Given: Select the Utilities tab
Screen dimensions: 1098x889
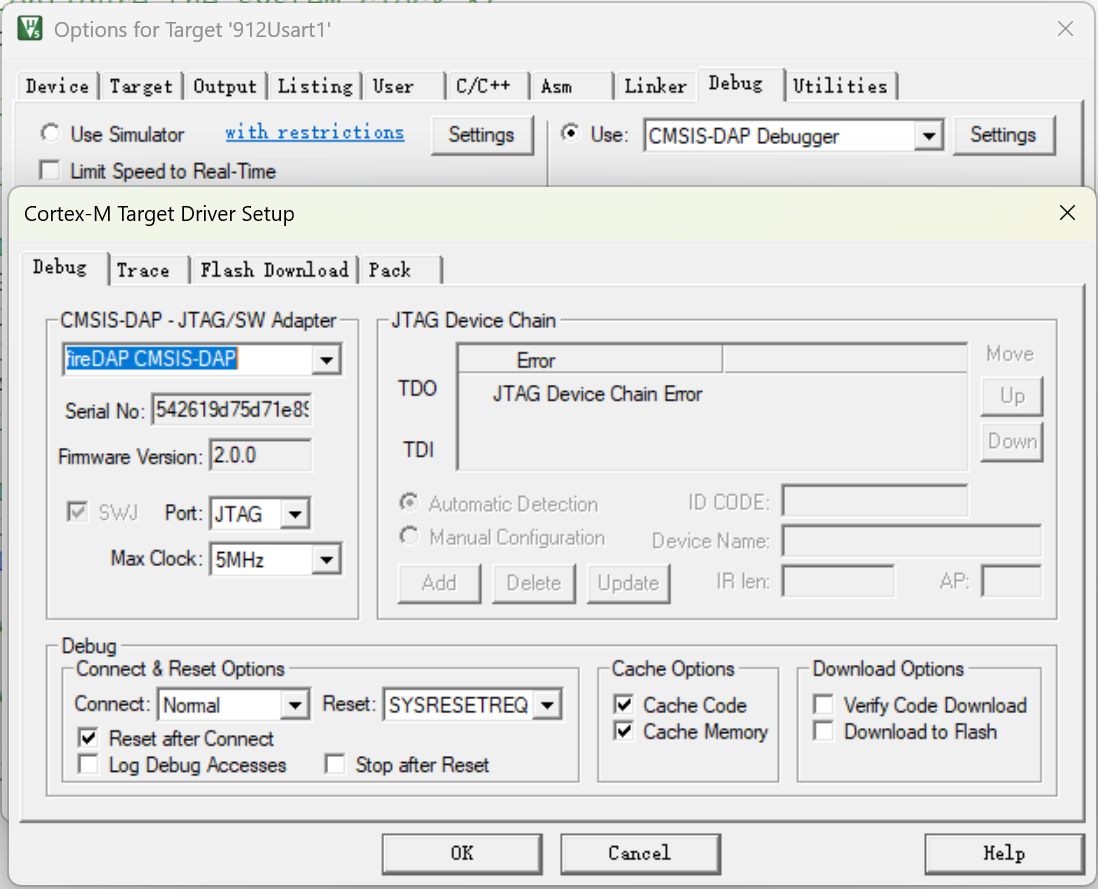Looking at the screenshot, I should tap(840, 86).
